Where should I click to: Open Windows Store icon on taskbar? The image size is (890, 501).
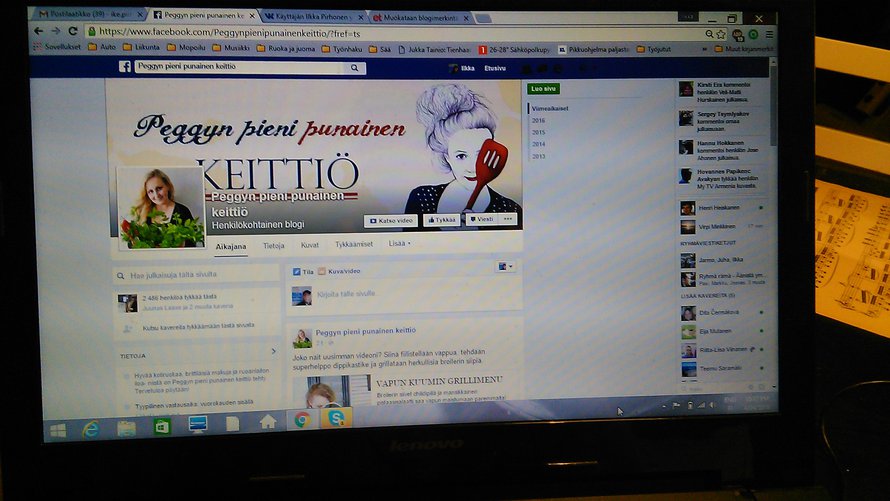162,426
